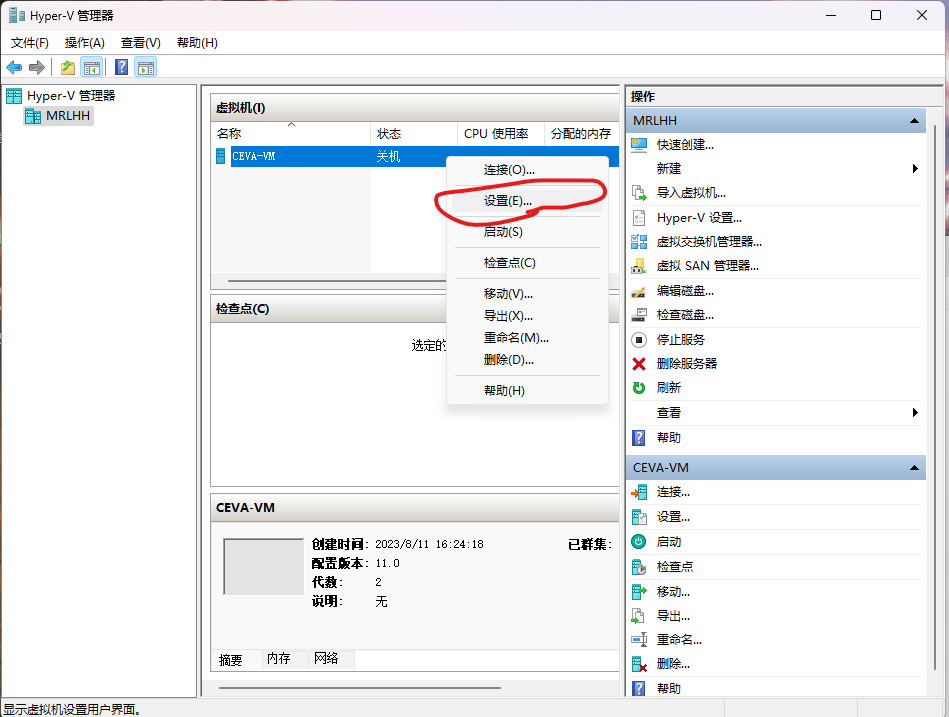Click the Quick Create (快速创建) icon

tap(639, 145)
